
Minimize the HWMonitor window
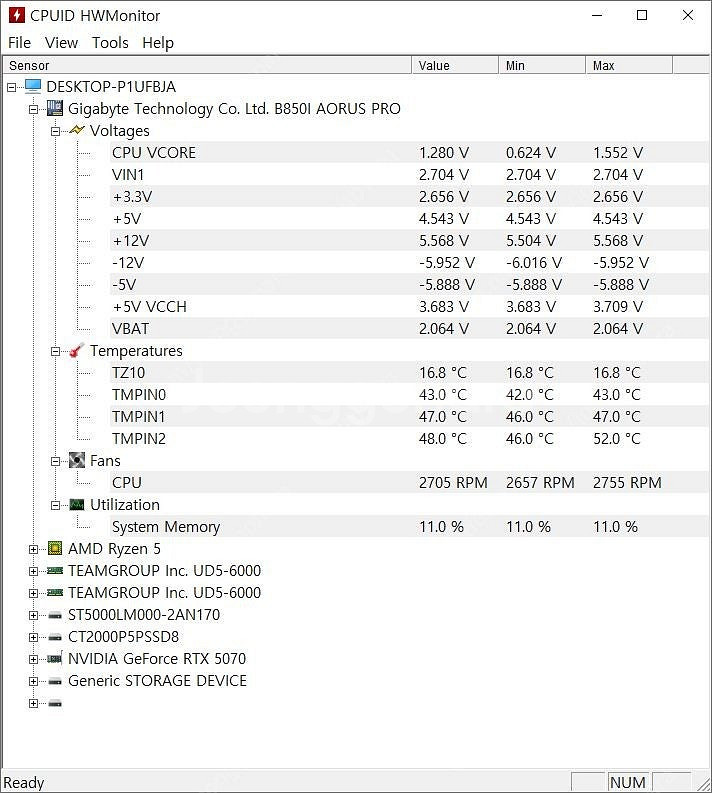point(597,15)
